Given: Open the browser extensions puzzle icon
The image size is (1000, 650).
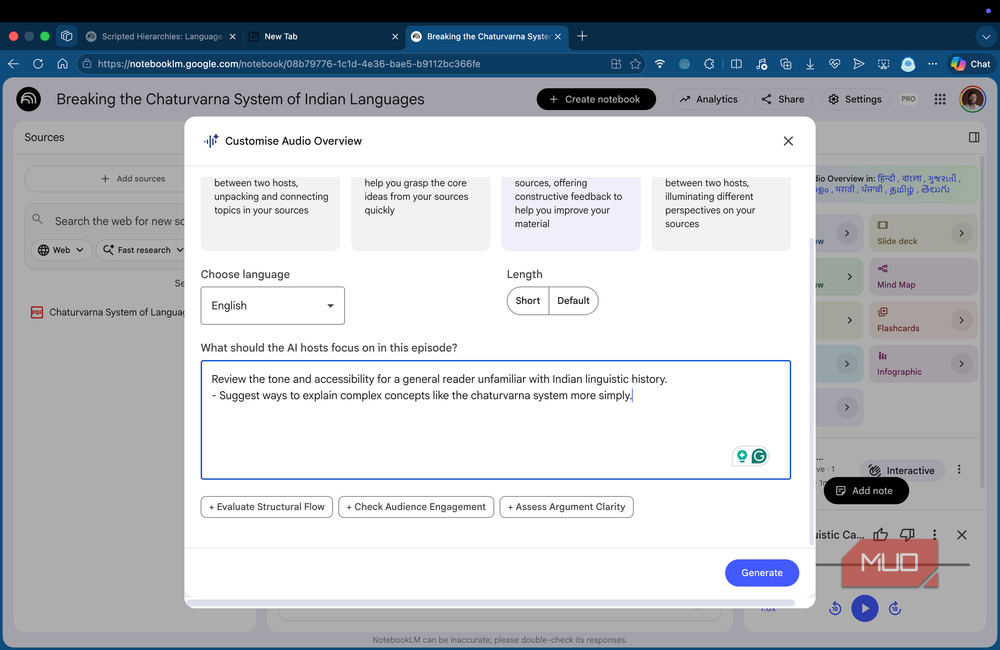Looking at the screenshot, I should [x=709, y=64].
